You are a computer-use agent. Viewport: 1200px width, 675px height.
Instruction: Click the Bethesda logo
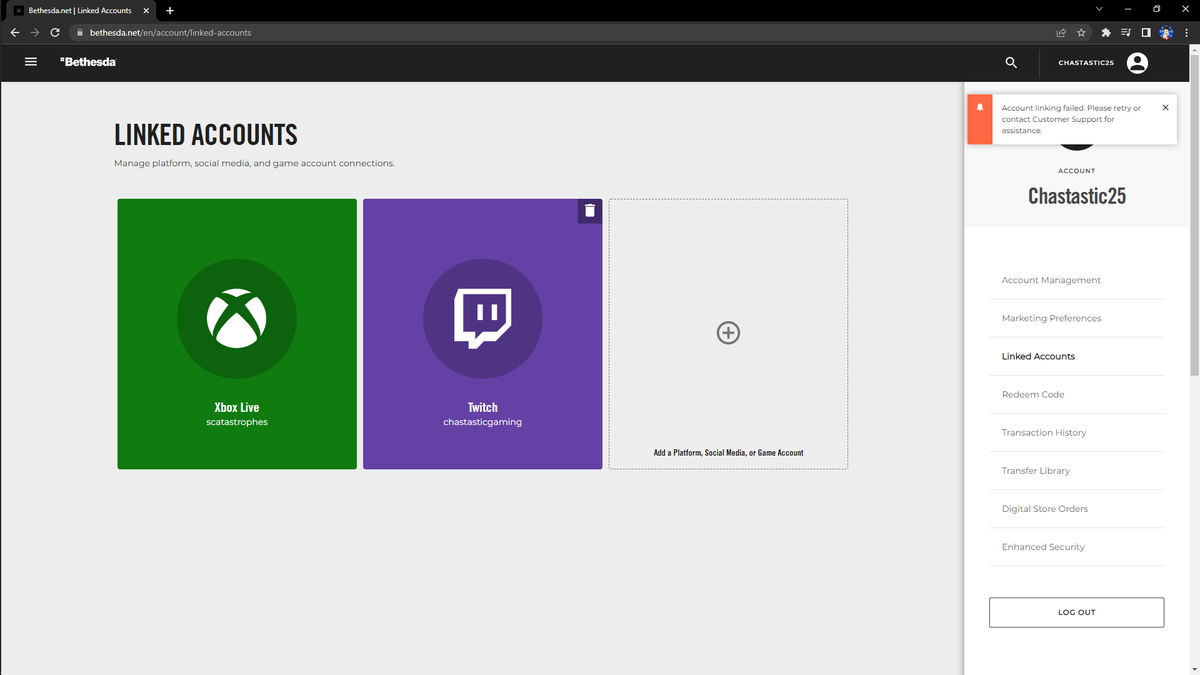[88, 62]
